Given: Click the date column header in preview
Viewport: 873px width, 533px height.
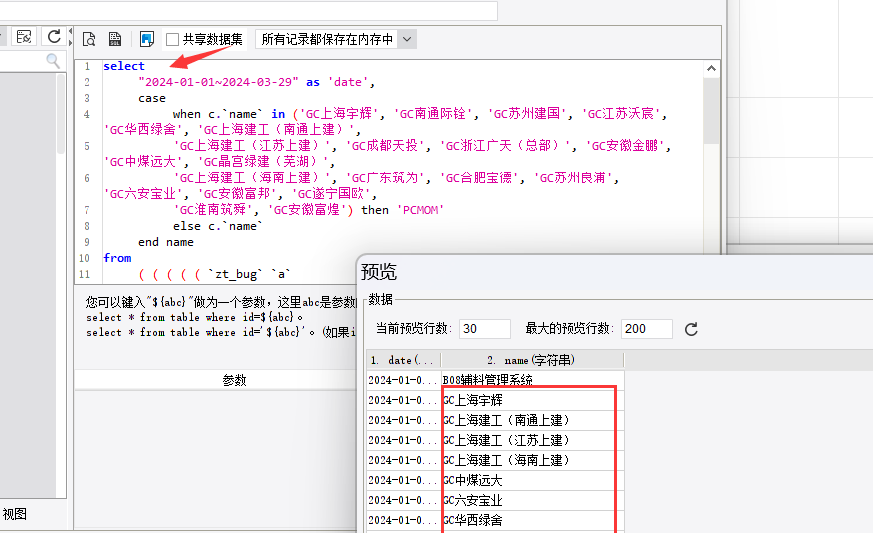Looking at the screenshot, I should [x=404, y=360].
